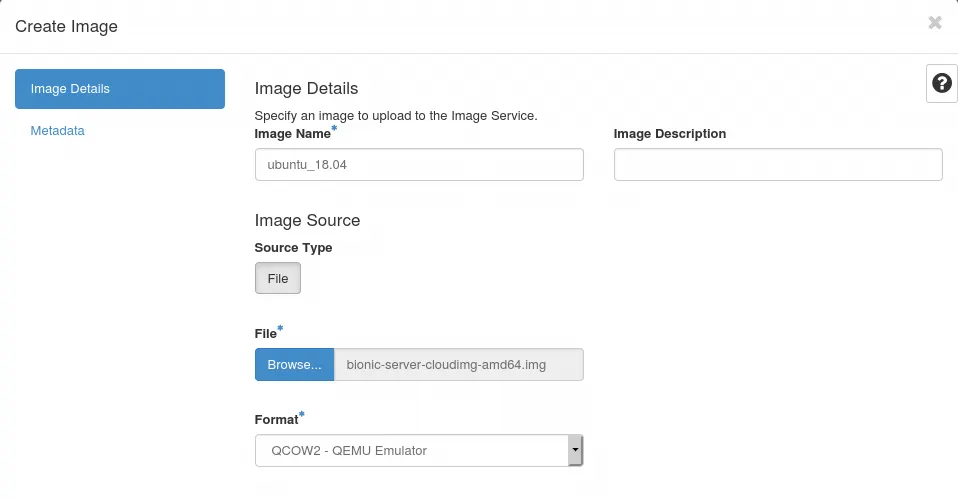
Task: Open the QCOW2 - QEMU Emulator format dropdown
Action: tap(412, 451)
